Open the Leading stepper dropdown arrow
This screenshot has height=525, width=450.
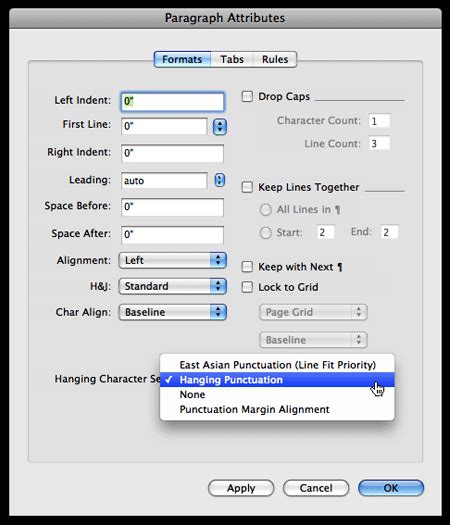[x=220, y=180]
